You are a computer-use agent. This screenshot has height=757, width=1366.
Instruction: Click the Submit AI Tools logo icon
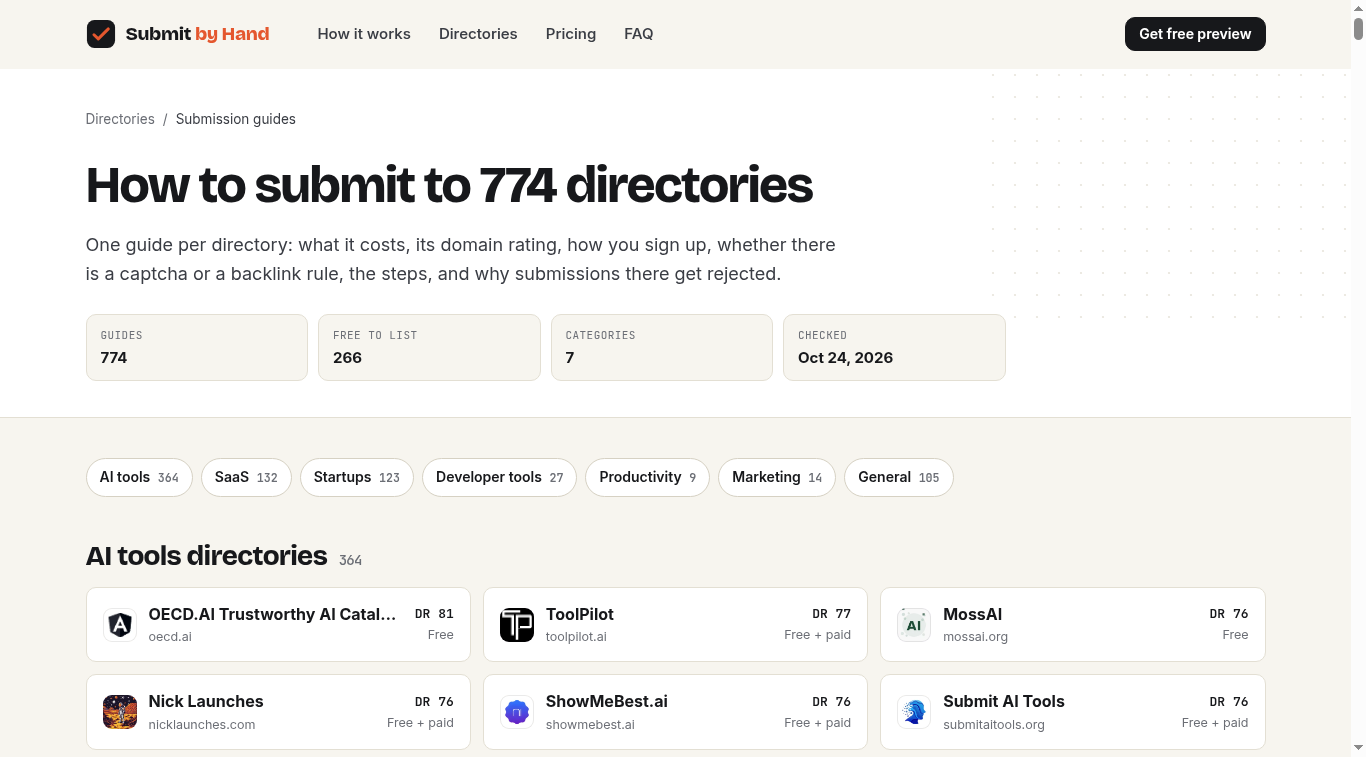[x=914, y=712]
